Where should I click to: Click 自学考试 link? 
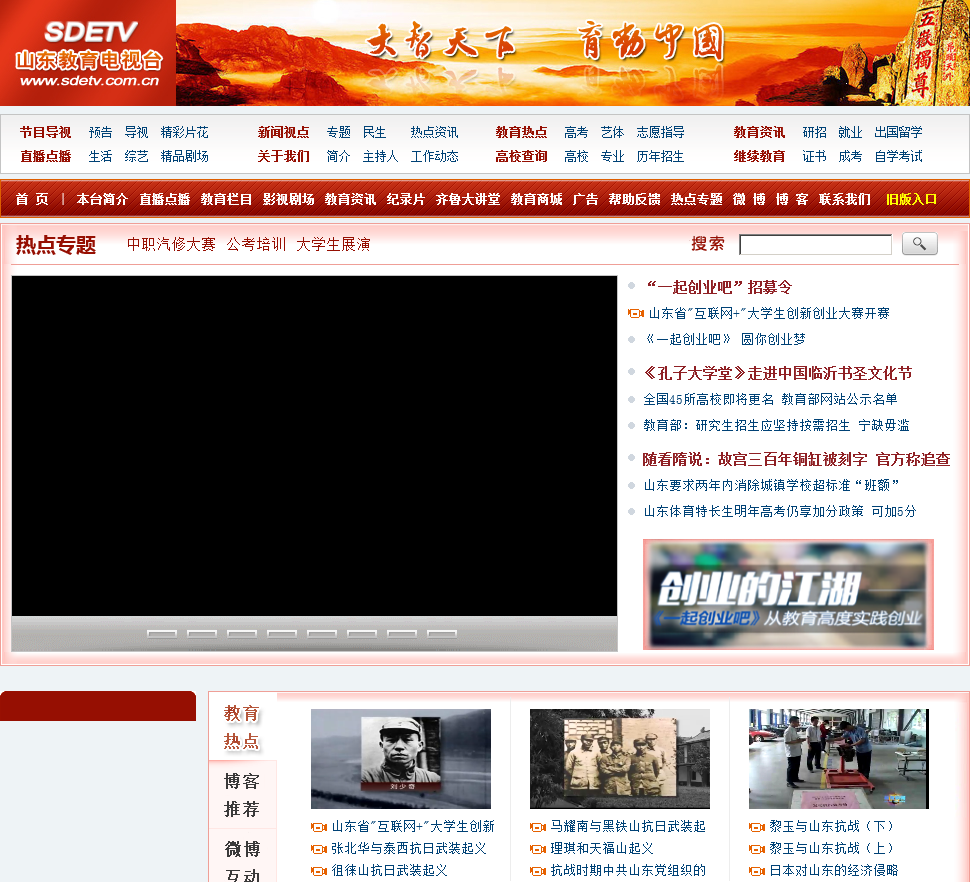(x=898, y=156)
